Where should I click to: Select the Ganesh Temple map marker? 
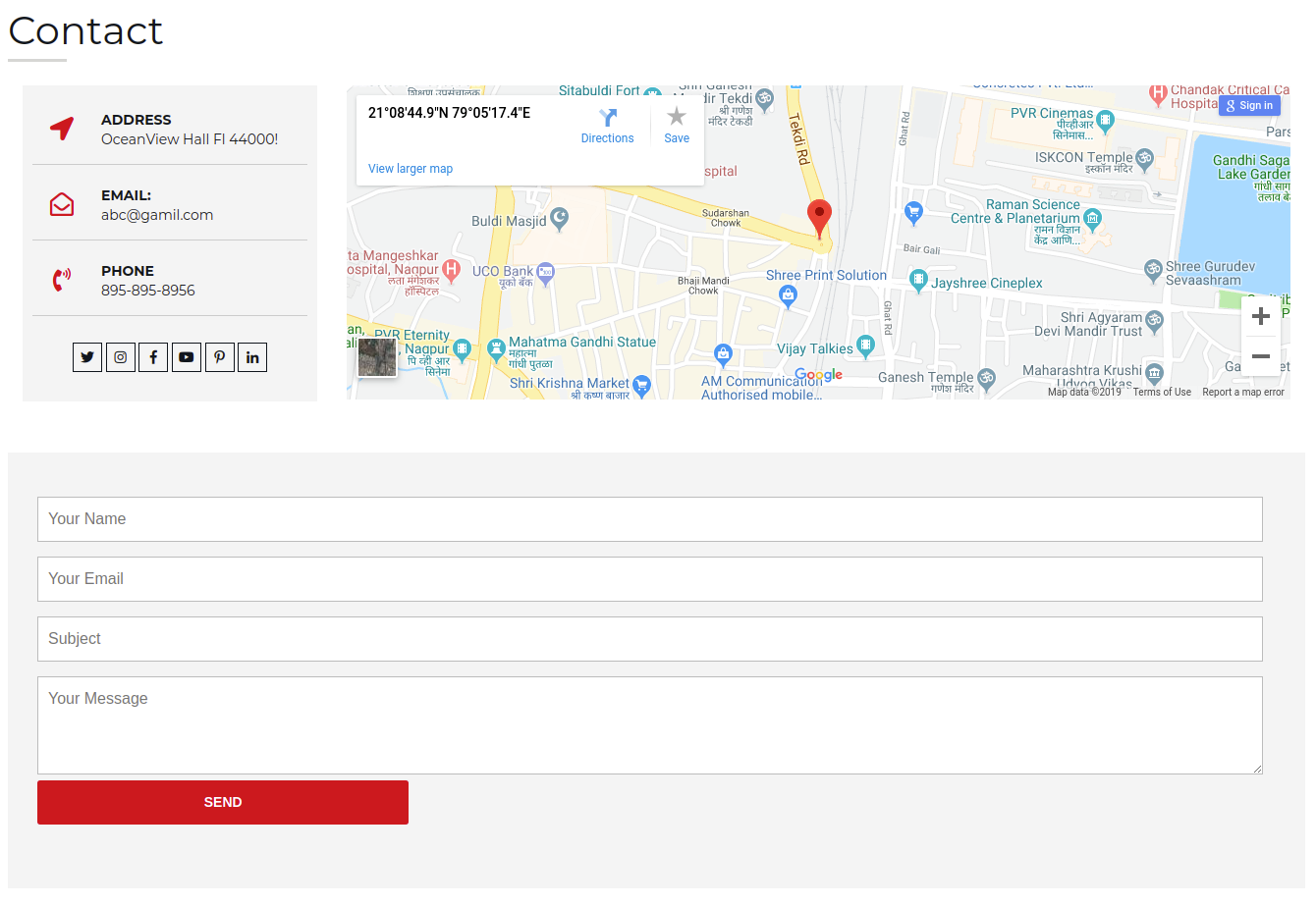coord(986,378)
